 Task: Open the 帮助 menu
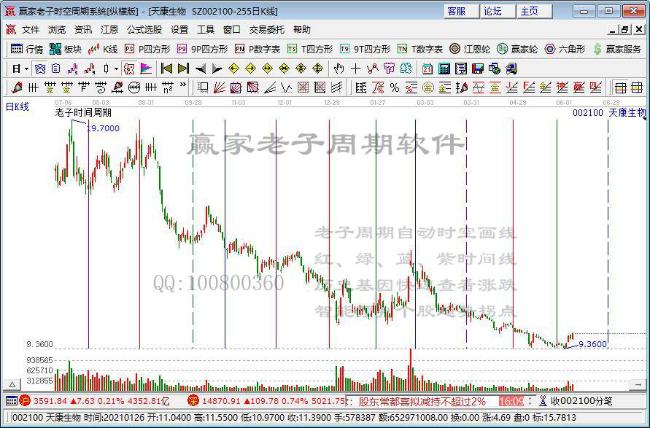pyautogui.click(x=302, y=30)
